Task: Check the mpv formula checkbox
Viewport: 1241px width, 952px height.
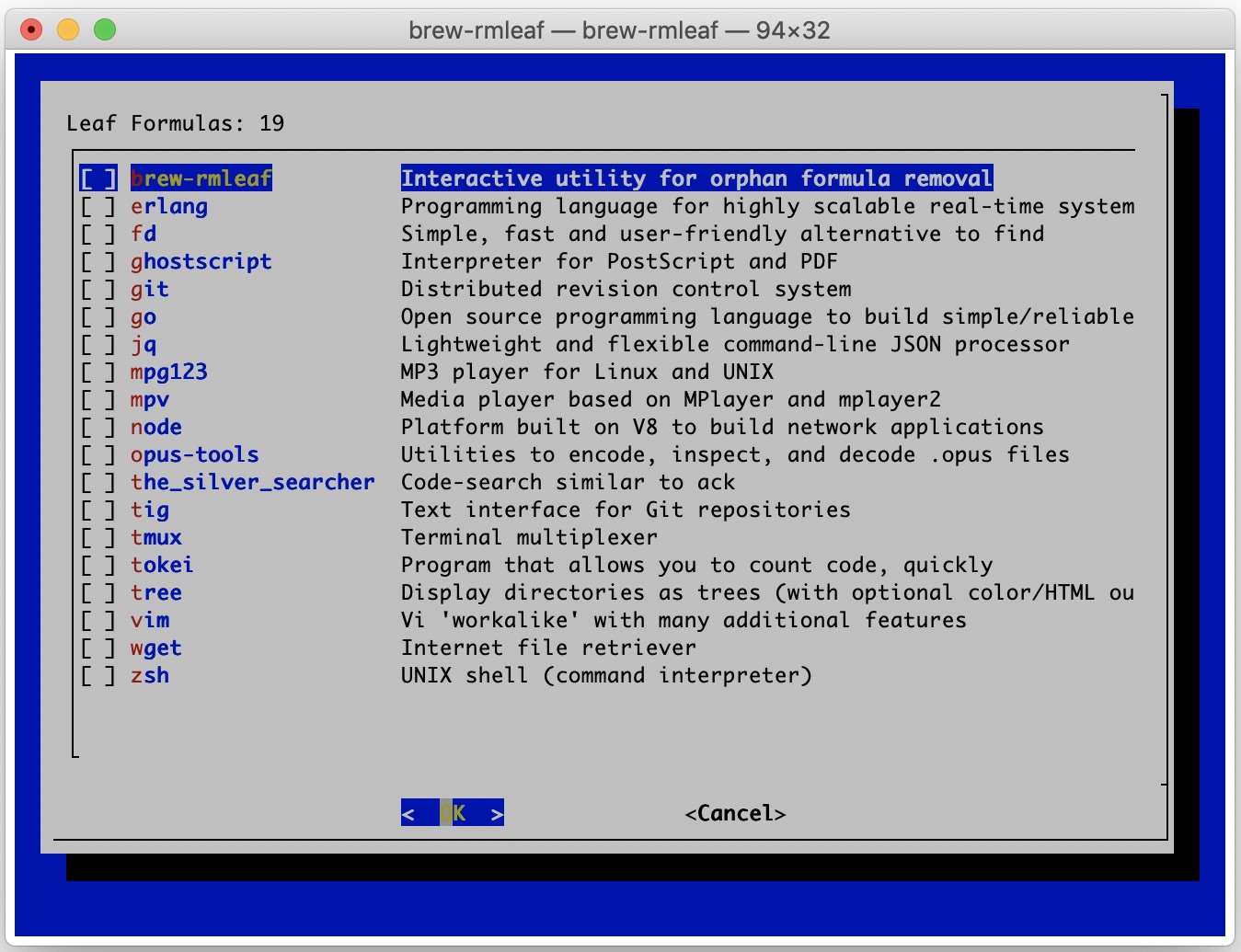Action: click(98, 399)
